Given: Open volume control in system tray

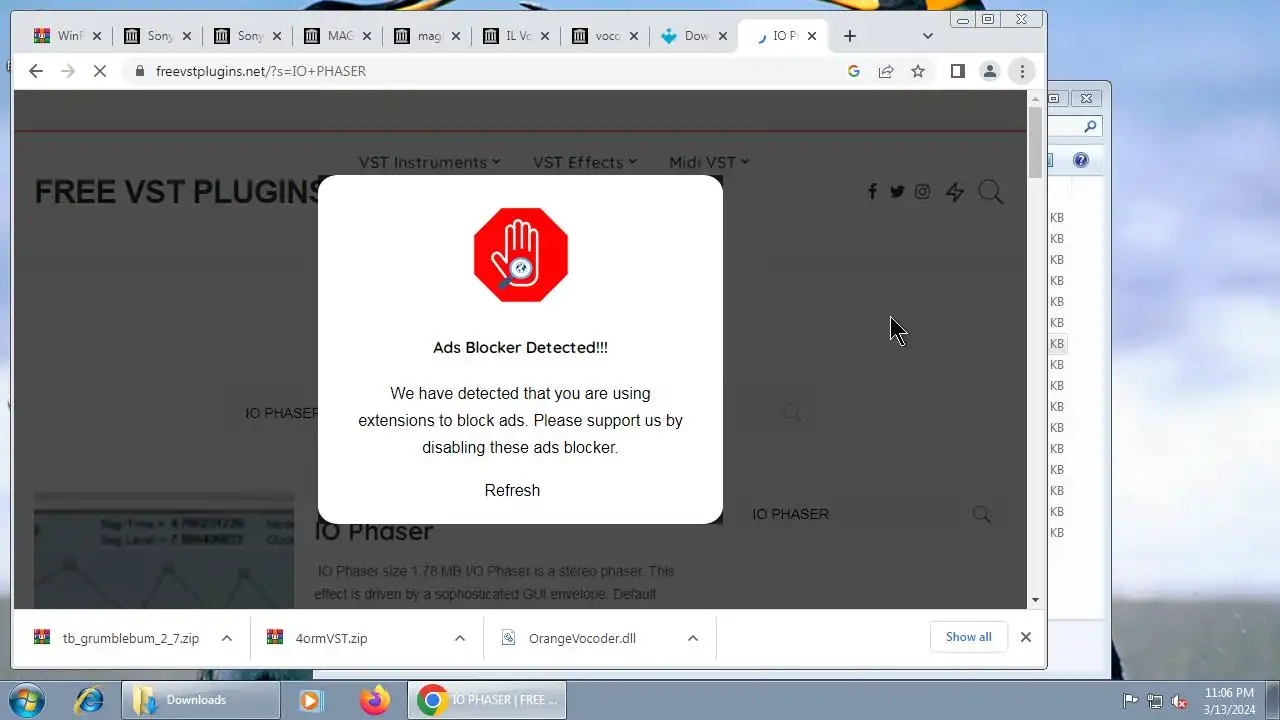Looking at the screenshot, I should coord(1179,701).
